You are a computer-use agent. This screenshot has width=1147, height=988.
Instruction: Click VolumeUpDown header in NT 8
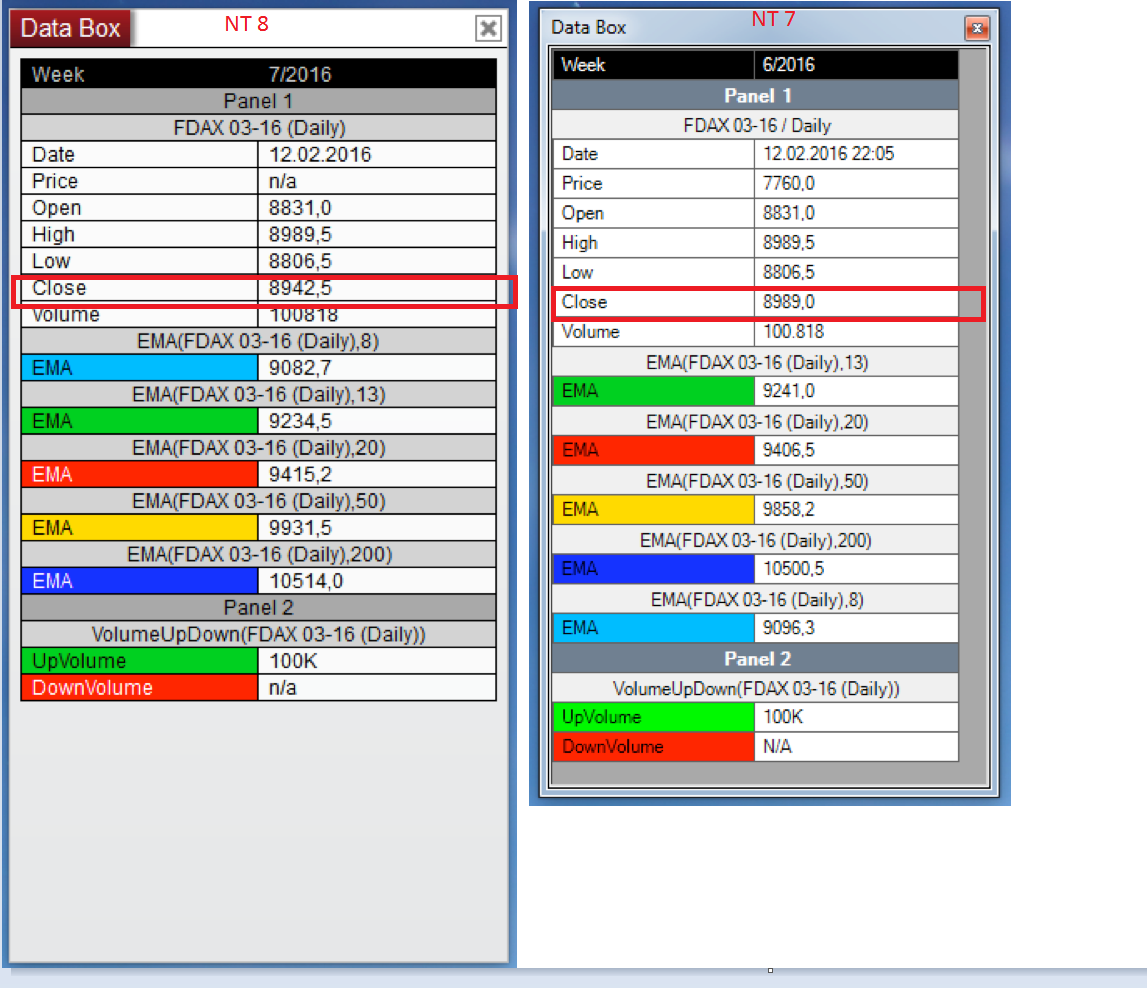258,634
